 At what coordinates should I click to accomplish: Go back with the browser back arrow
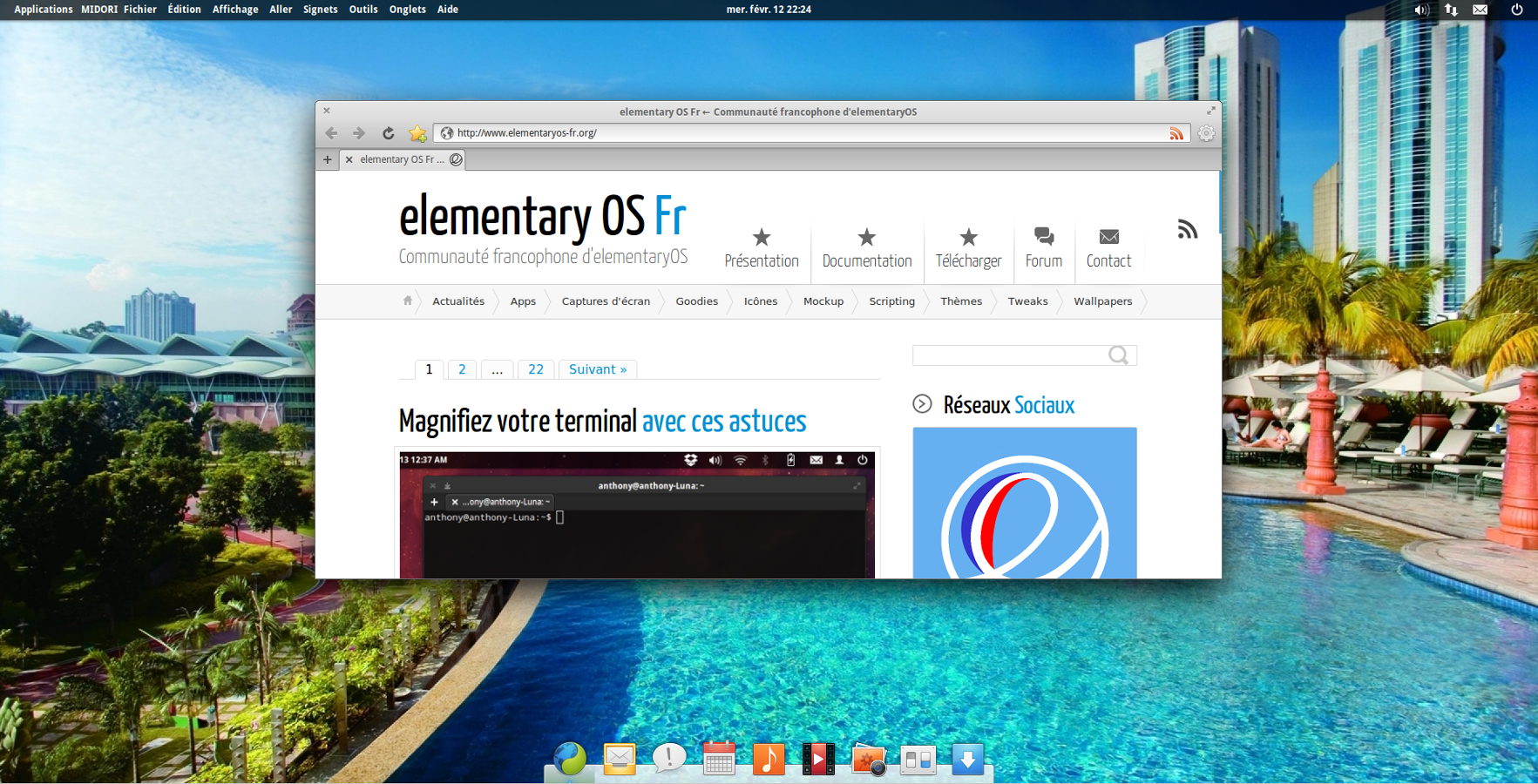[331, 133]
